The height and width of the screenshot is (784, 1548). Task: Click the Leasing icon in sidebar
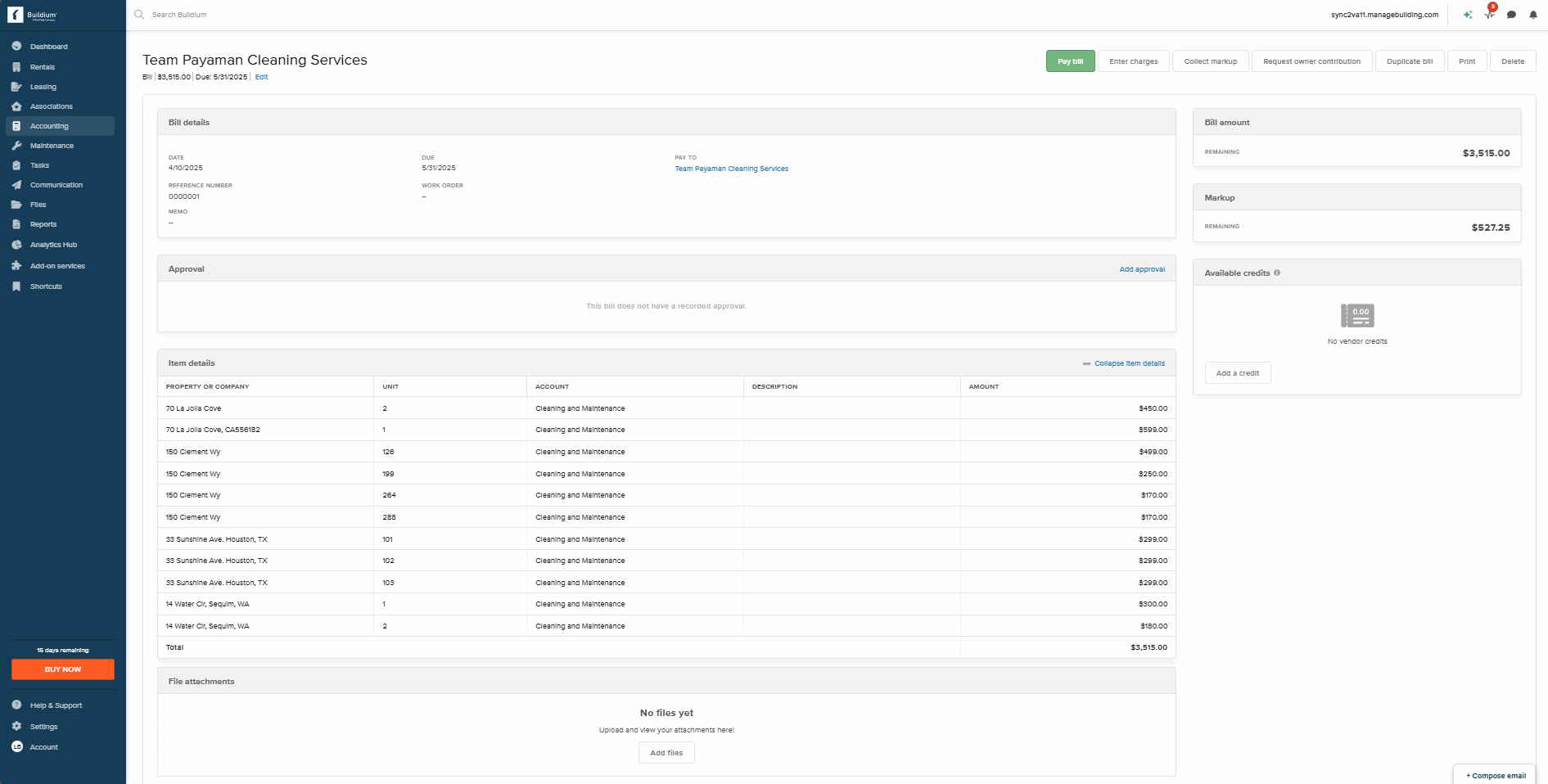[x=16, y=87]
